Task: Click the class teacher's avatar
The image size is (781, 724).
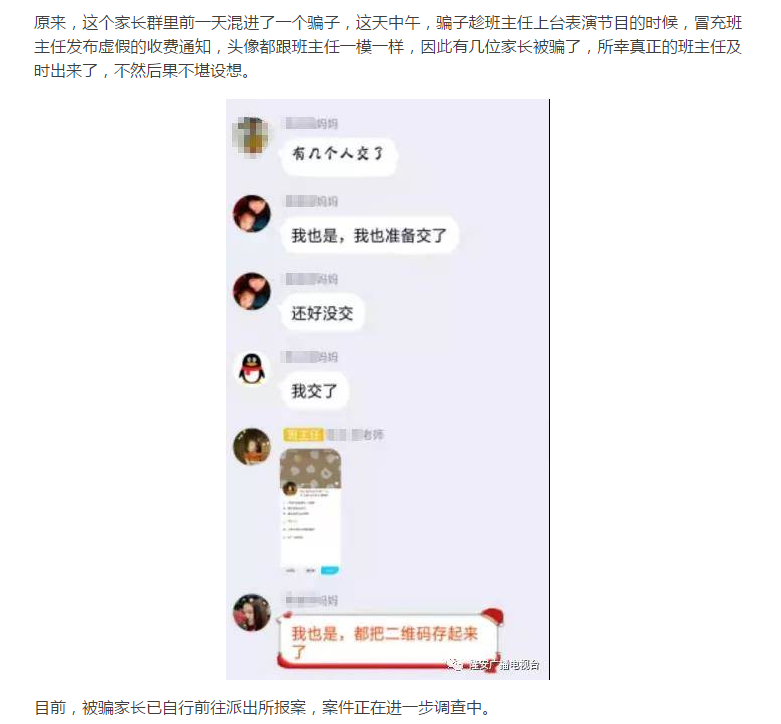Action: [x=252, y=447]
